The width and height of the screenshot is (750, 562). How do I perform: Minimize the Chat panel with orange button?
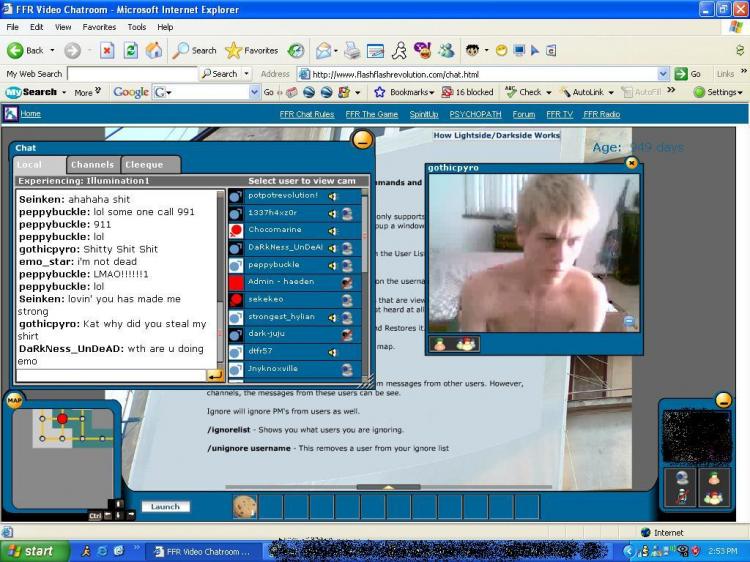(362, 139)
